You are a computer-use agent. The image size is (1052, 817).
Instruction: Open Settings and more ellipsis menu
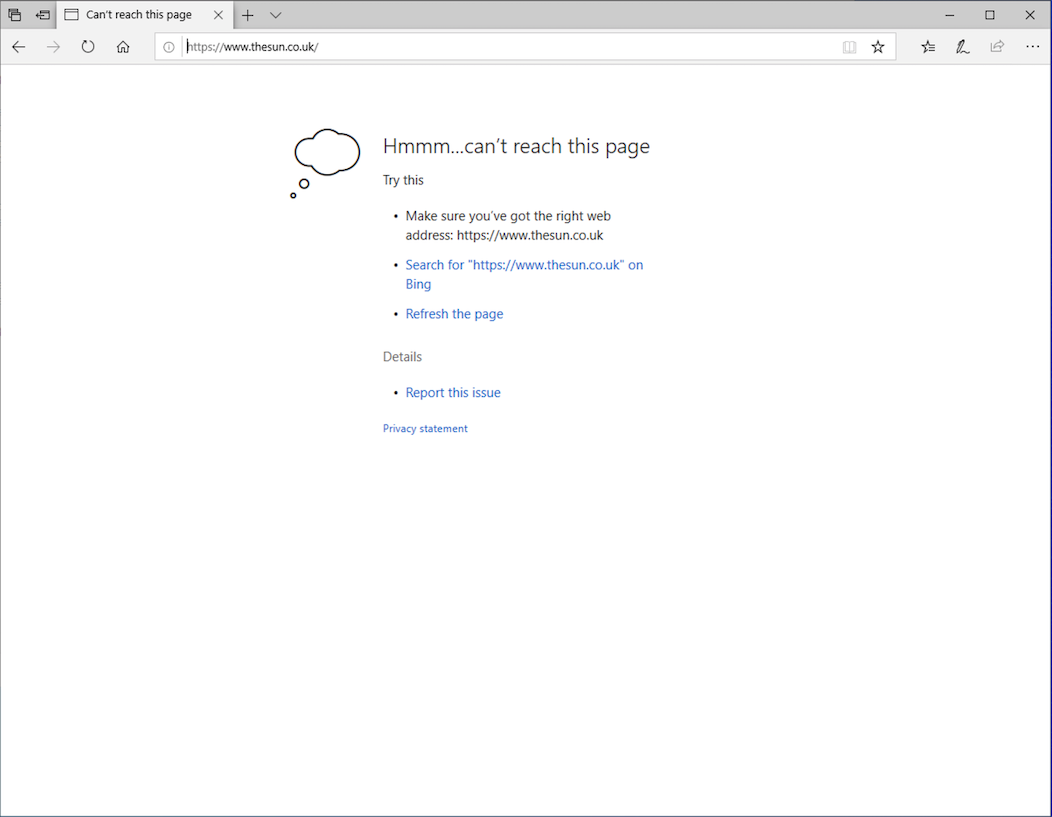pyautogui.click(x=1033, y=47)
